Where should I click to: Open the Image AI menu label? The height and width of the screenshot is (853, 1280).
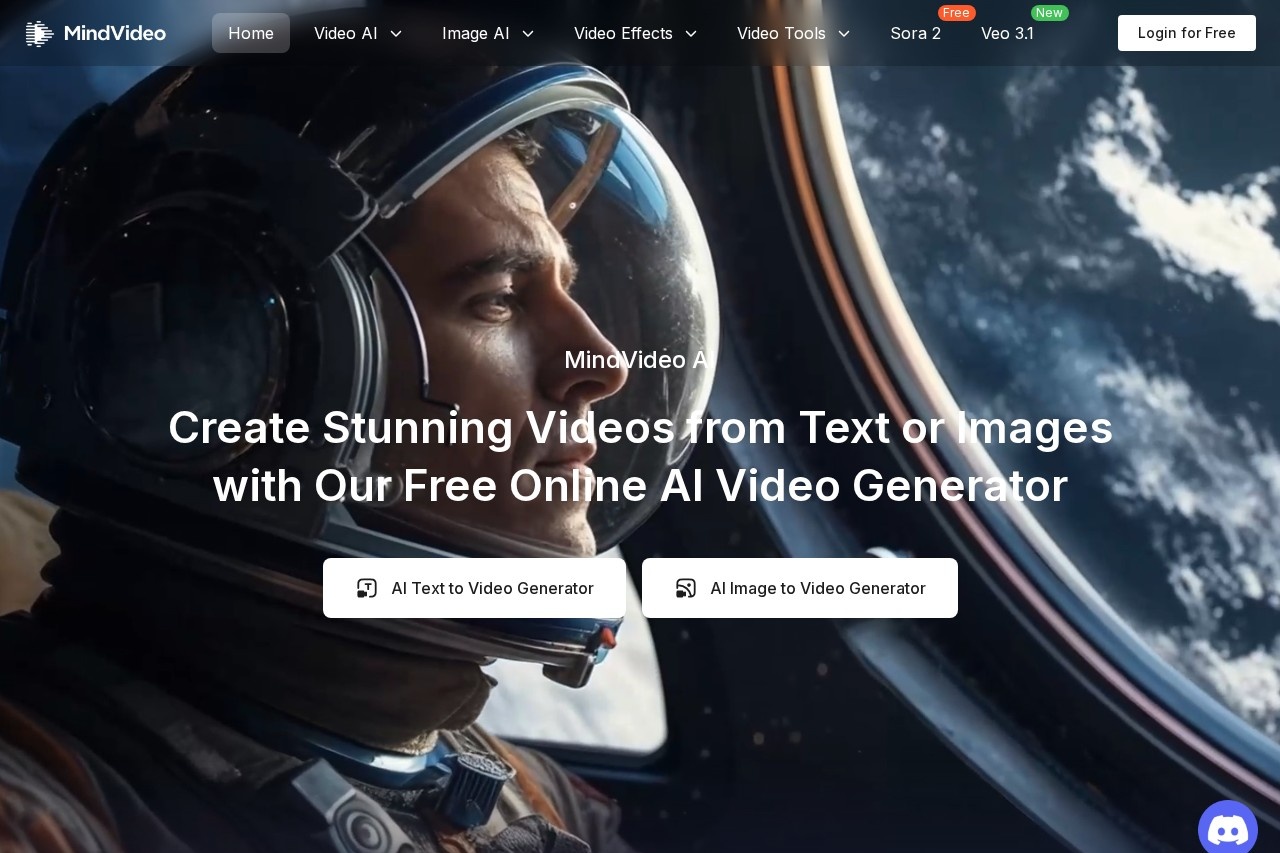coord(475,33)
